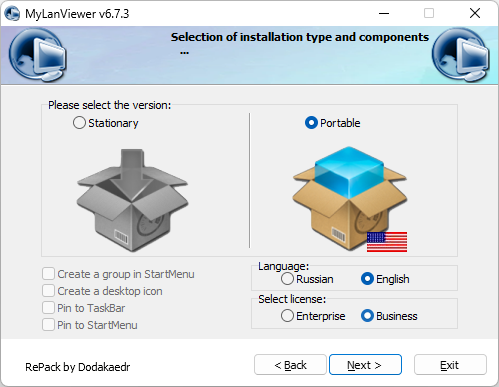Click the 'Please select the version:' label
The width and height of the screenshot is (499, 387).
click(109, 105)
